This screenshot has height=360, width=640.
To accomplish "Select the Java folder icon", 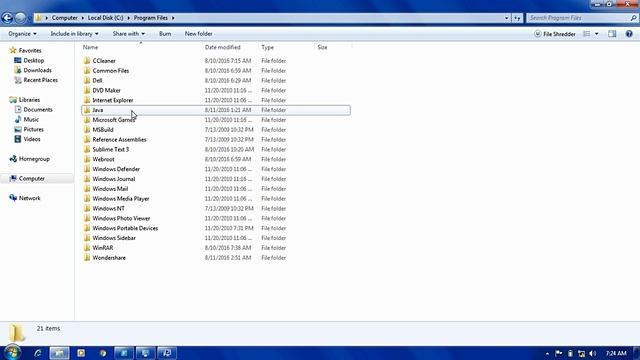I will tap(87, 110).
